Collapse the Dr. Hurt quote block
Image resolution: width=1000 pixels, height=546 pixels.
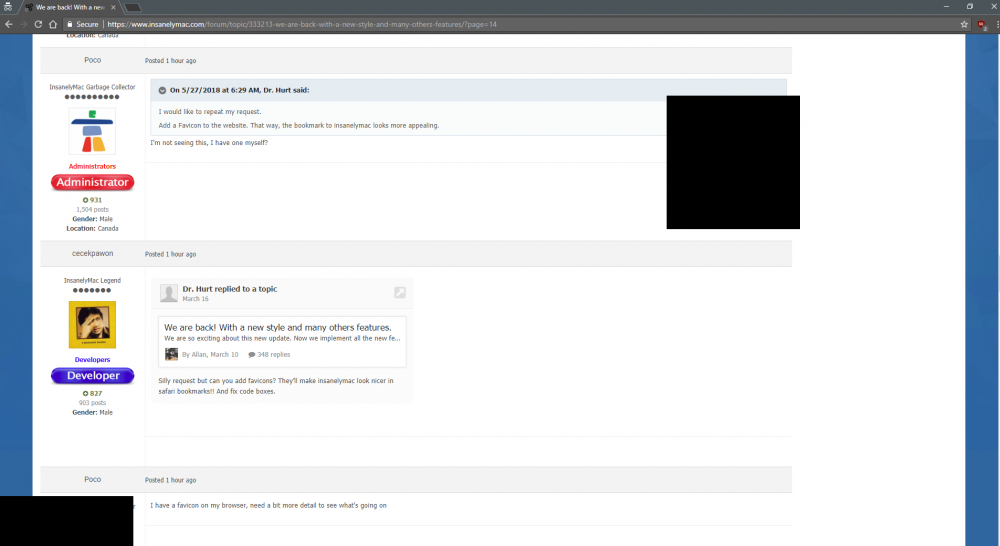point(162,91)
